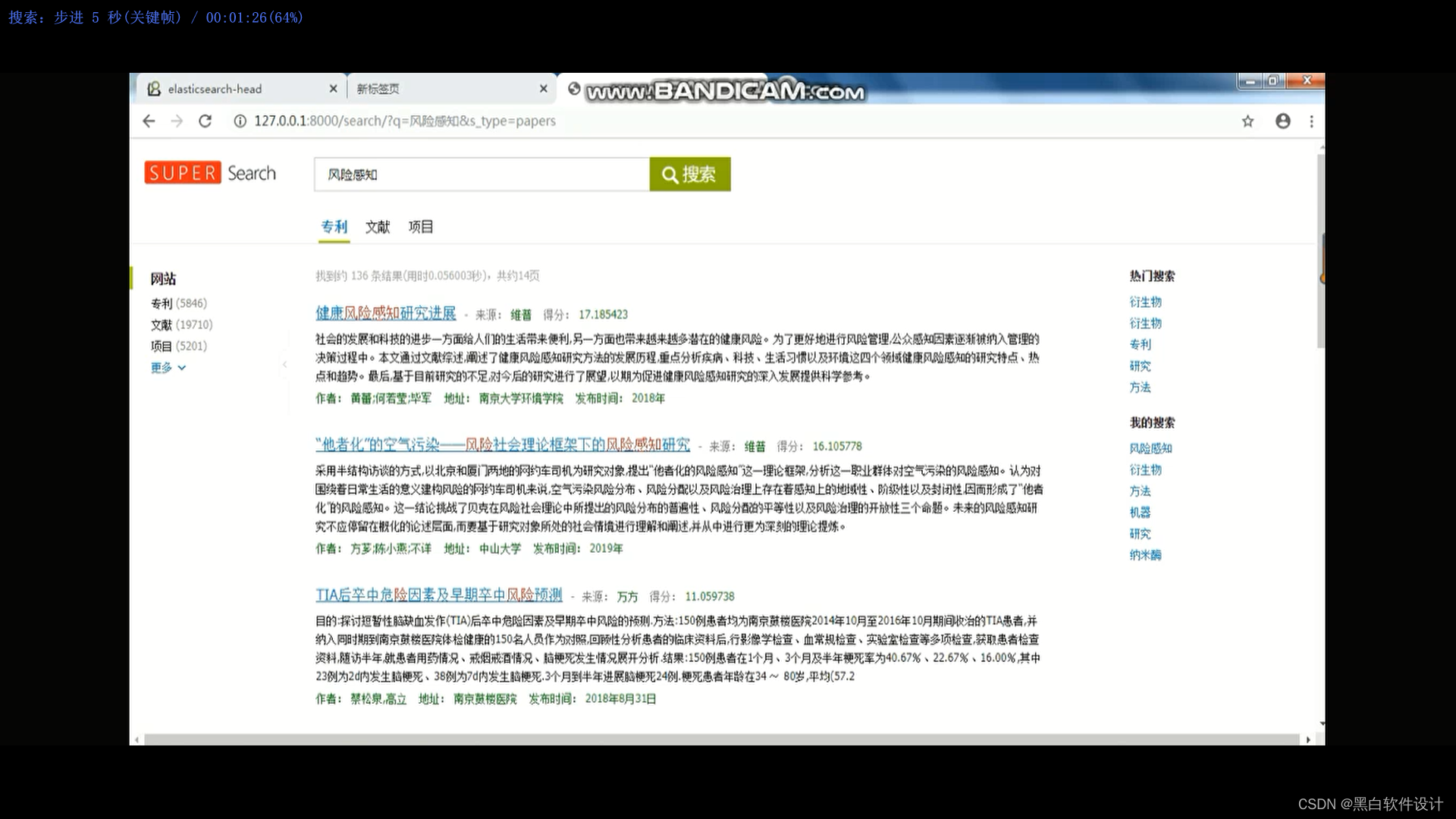The width and height of the screenshot is (1456, 819).
Task: Click 机器 under 我的搜索
Action: 1140,513
